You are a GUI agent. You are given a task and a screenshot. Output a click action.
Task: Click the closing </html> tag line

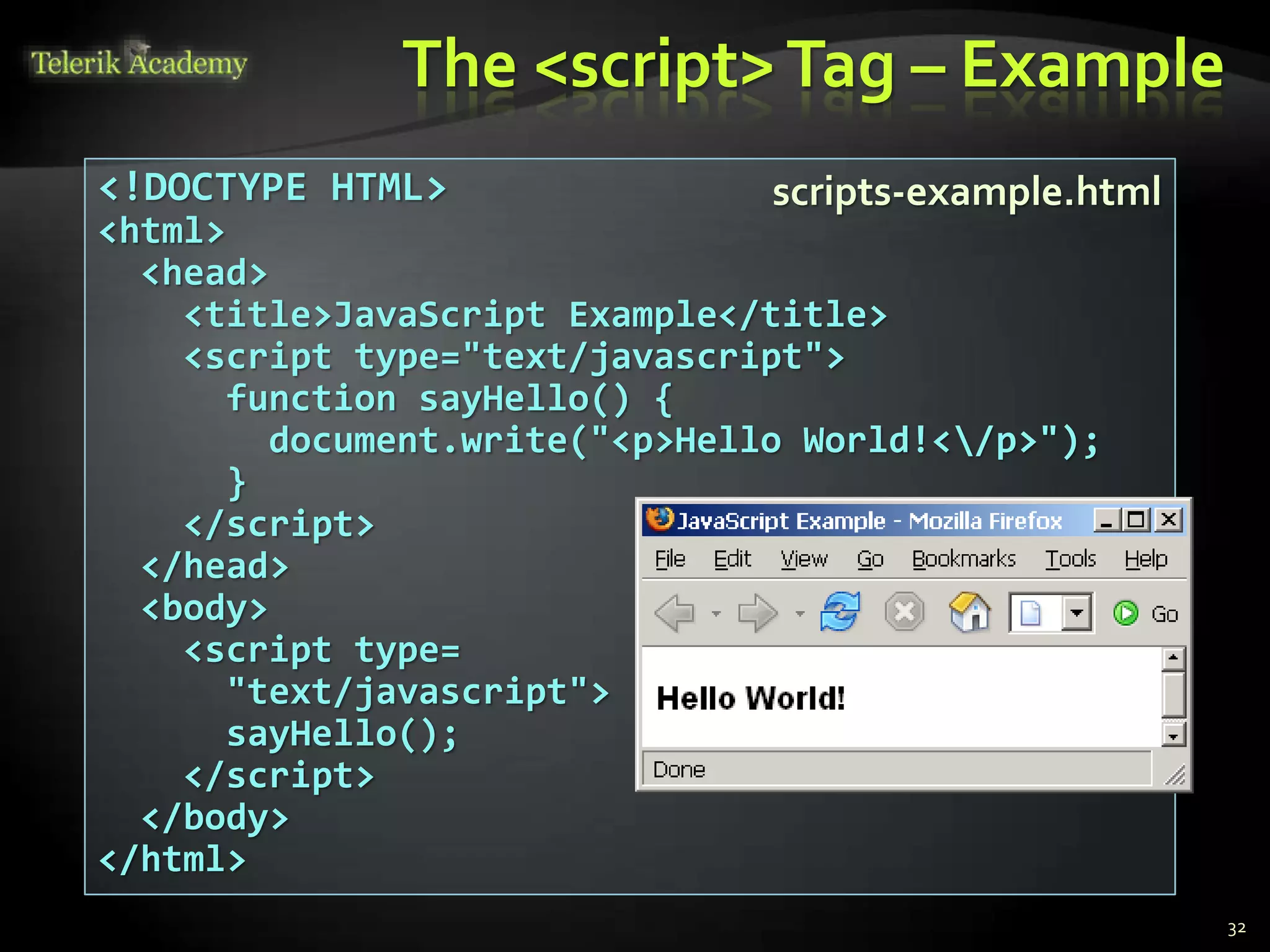(172, 860)
